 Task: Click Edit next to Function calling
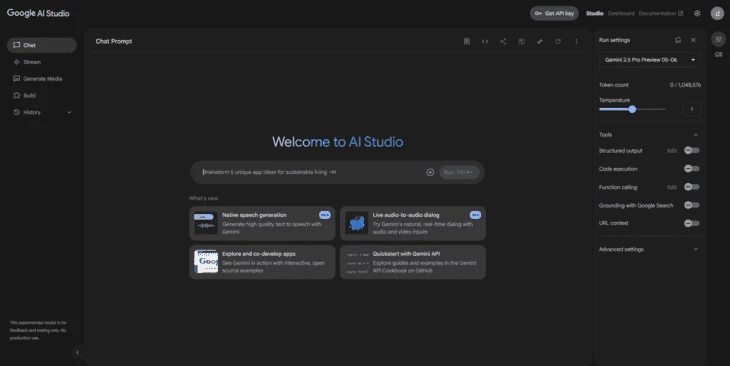[672, 187]
